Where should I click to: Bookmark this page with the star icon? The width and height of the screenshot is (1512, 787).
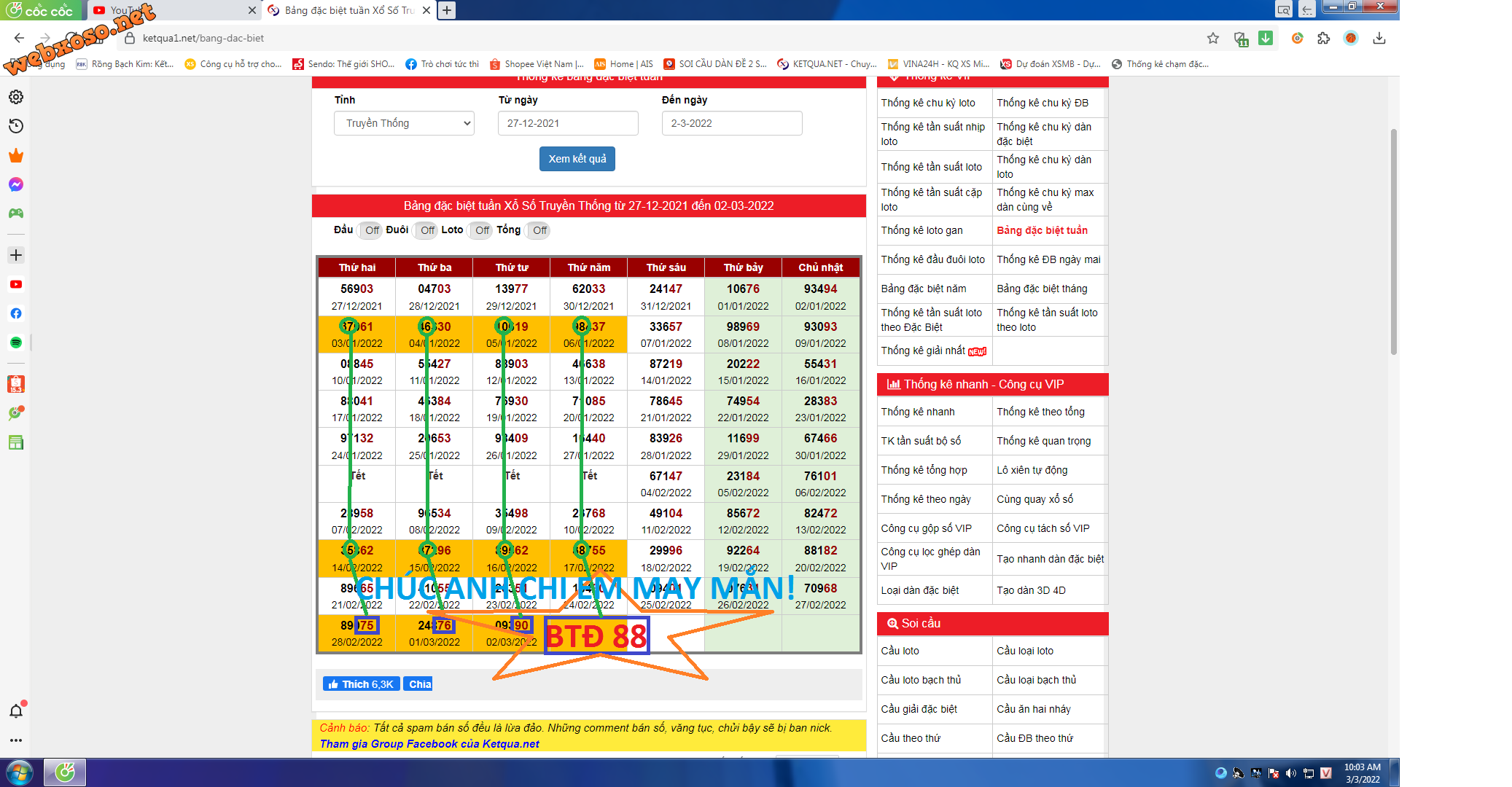1213,38
